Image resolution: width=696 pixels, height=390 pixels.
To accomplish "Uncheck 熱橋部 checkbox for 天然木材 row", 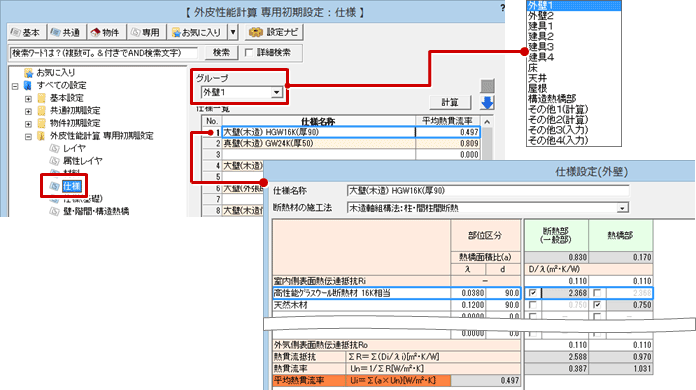I will pyautogui.click(x=597, y=305).
